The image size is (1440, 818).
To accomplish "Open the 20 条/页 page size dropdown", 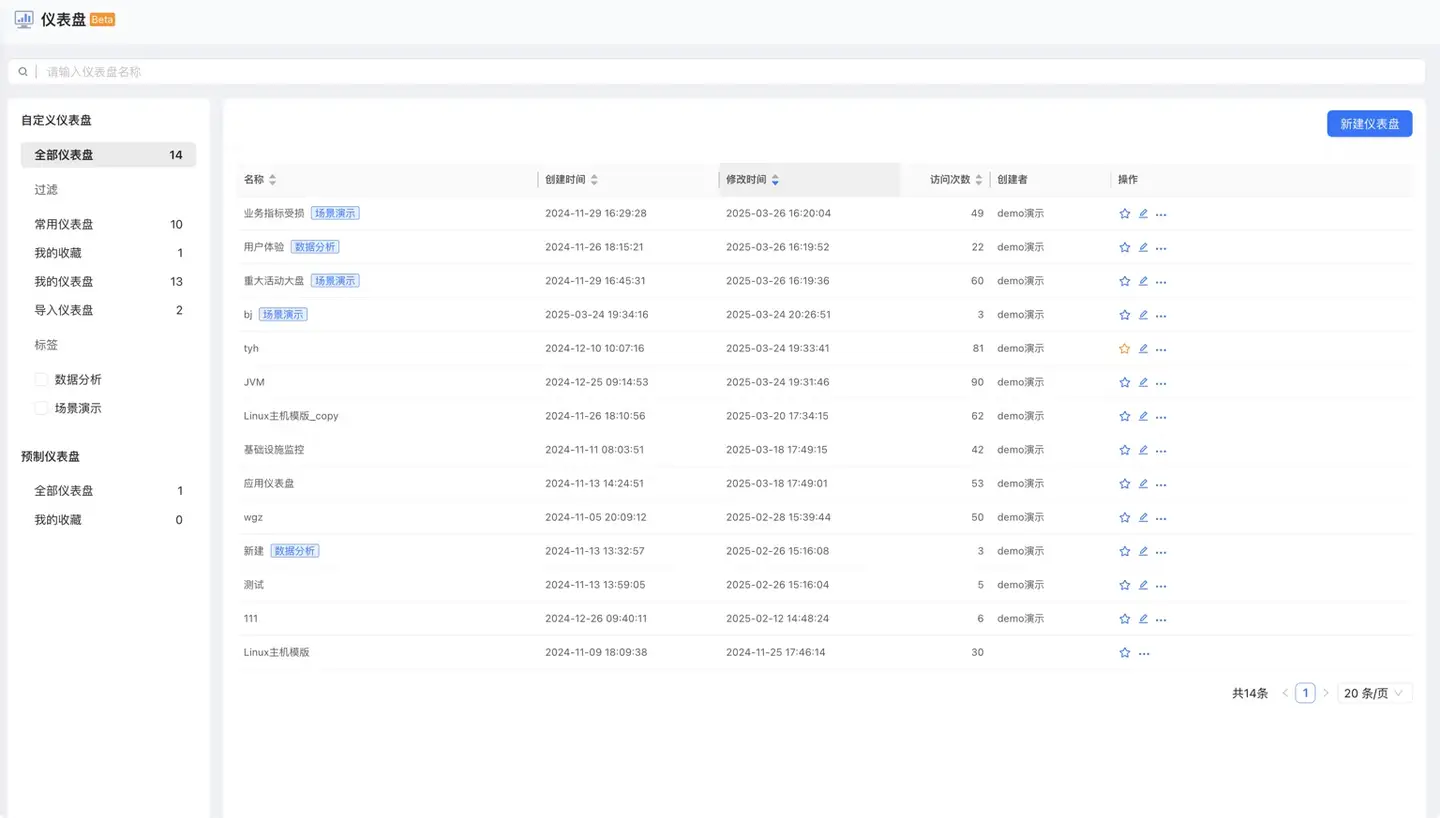I will coord(1374,693).
